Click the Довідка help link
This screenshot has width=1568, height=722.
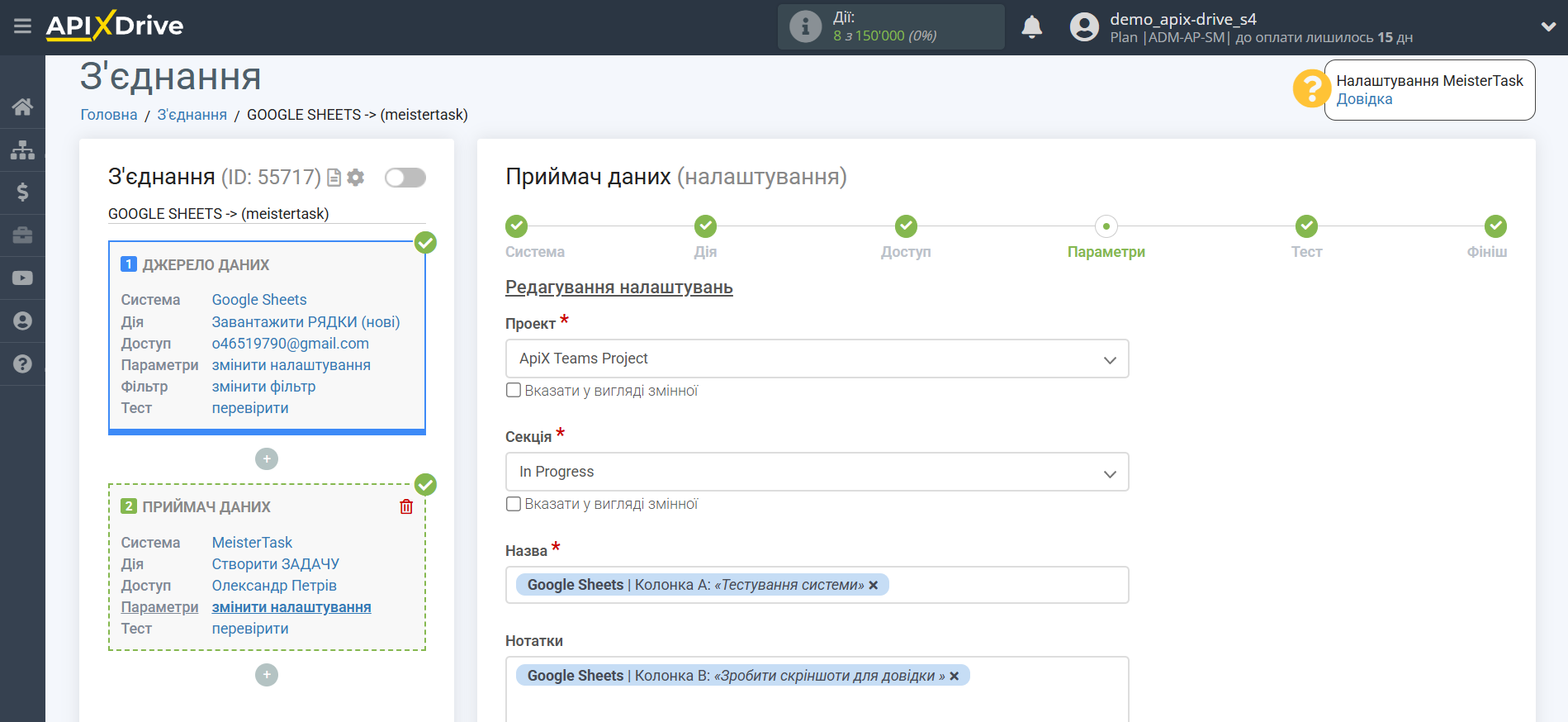[x=1364, y=99]
